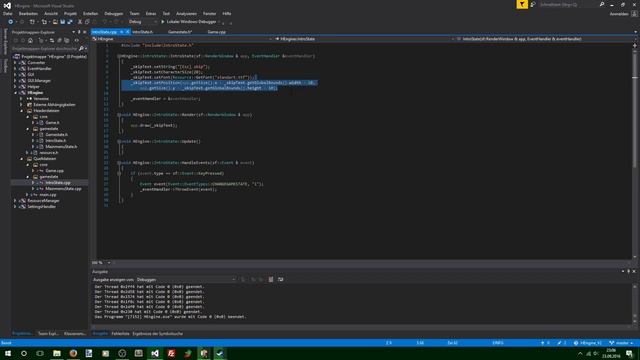The height and width of the screenshot is (360, 640).
Task: Collapse the HEngine project node
Action: (15, 93)
